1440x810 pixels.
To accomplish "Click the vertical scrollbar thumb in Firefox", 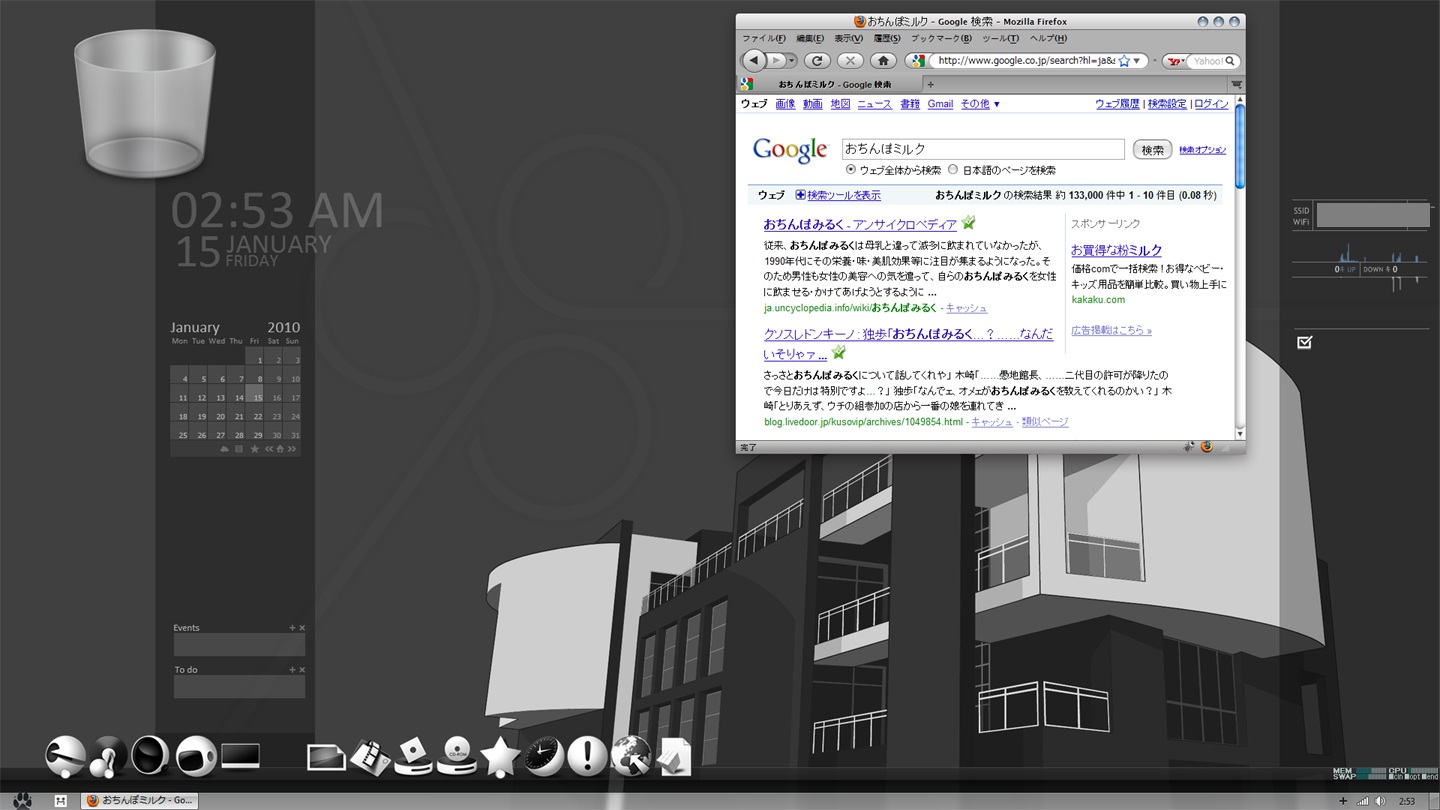I will pyautogui.click(x=1240, y=145).
